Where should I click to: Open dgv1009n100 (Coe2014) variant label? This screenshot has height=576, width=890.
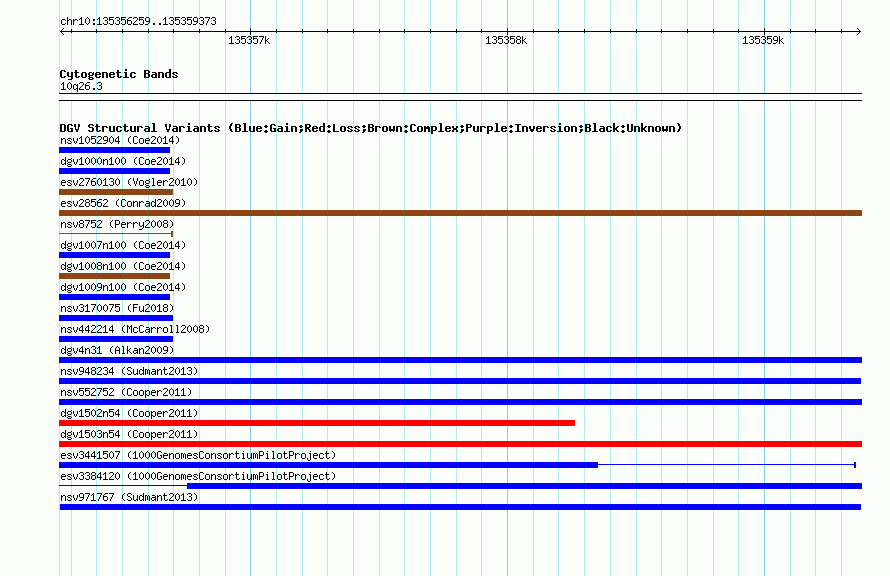click(x=123, y=287)
